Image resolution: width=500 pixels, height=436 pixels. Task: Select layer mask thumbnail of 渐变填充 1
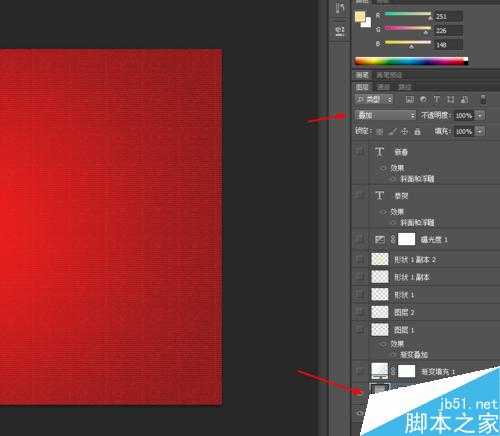pos(406,371)
